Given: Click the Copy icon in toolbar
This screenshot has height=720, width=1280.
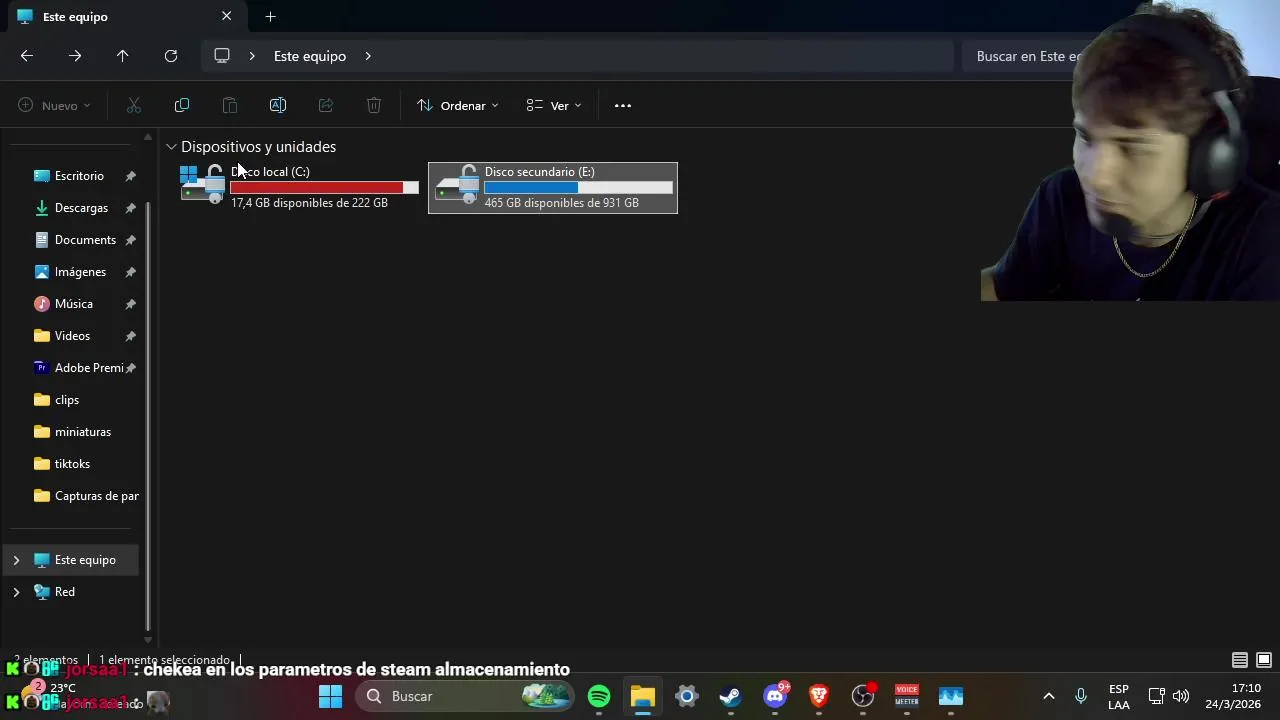Looking at the screenshot, I should (x=182, y=105).
